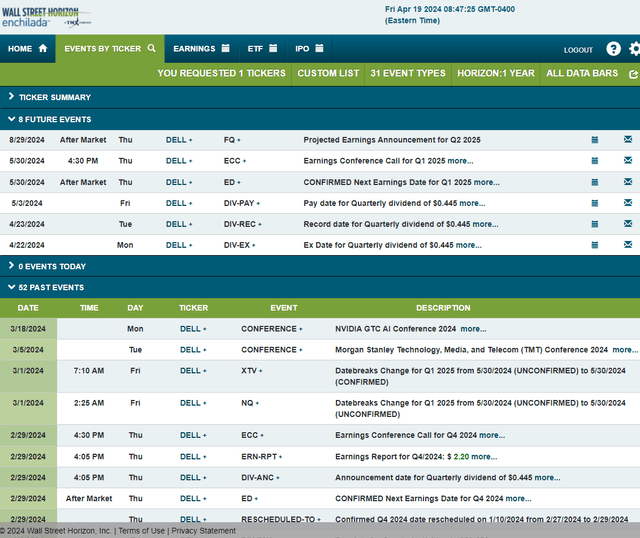The height and width of the screenshot is (538, 640).
Task: Click the Wall Street Horizon enchilada logo
Action: (x=46, y=17)
